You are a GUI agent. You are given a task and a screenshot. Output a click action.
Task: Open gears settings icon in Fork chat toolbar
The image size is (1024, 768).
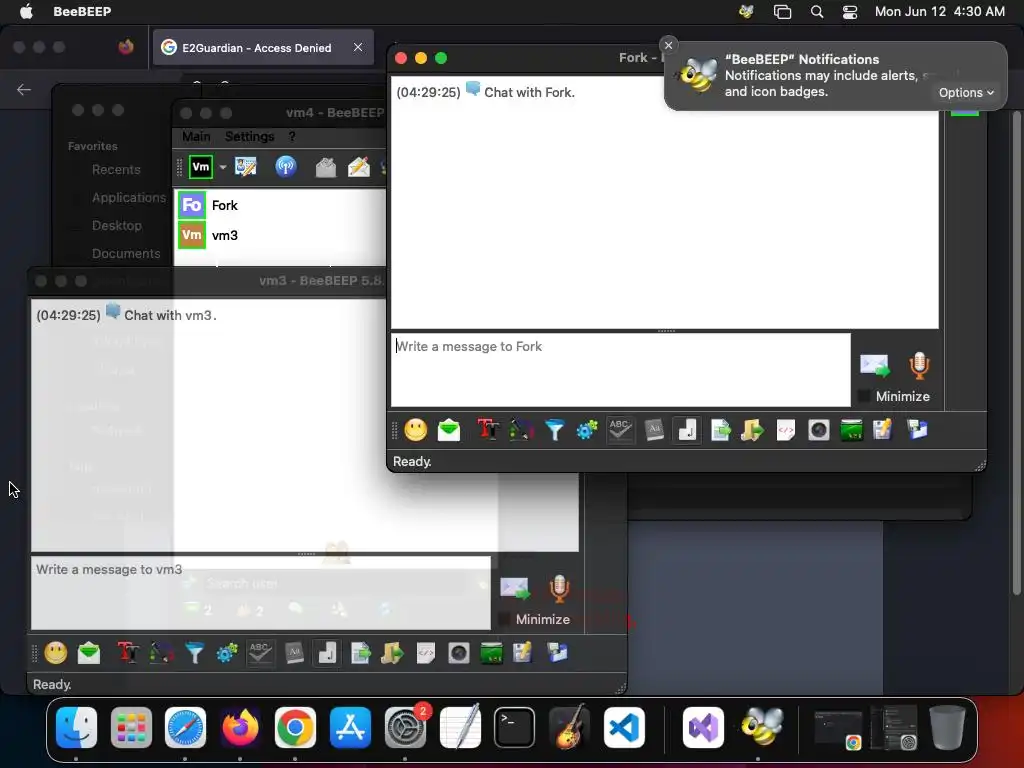587,430
